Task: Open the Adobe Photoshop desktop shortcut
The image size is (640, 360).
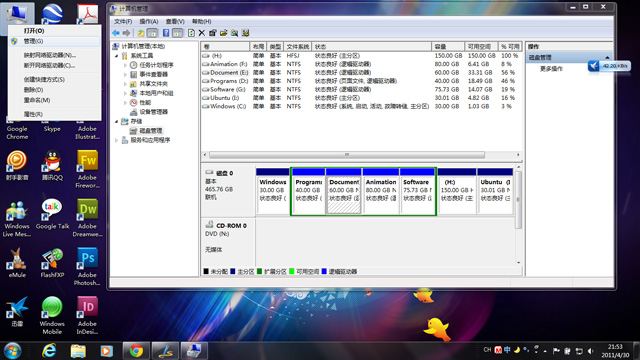Action: coord(87,266)
